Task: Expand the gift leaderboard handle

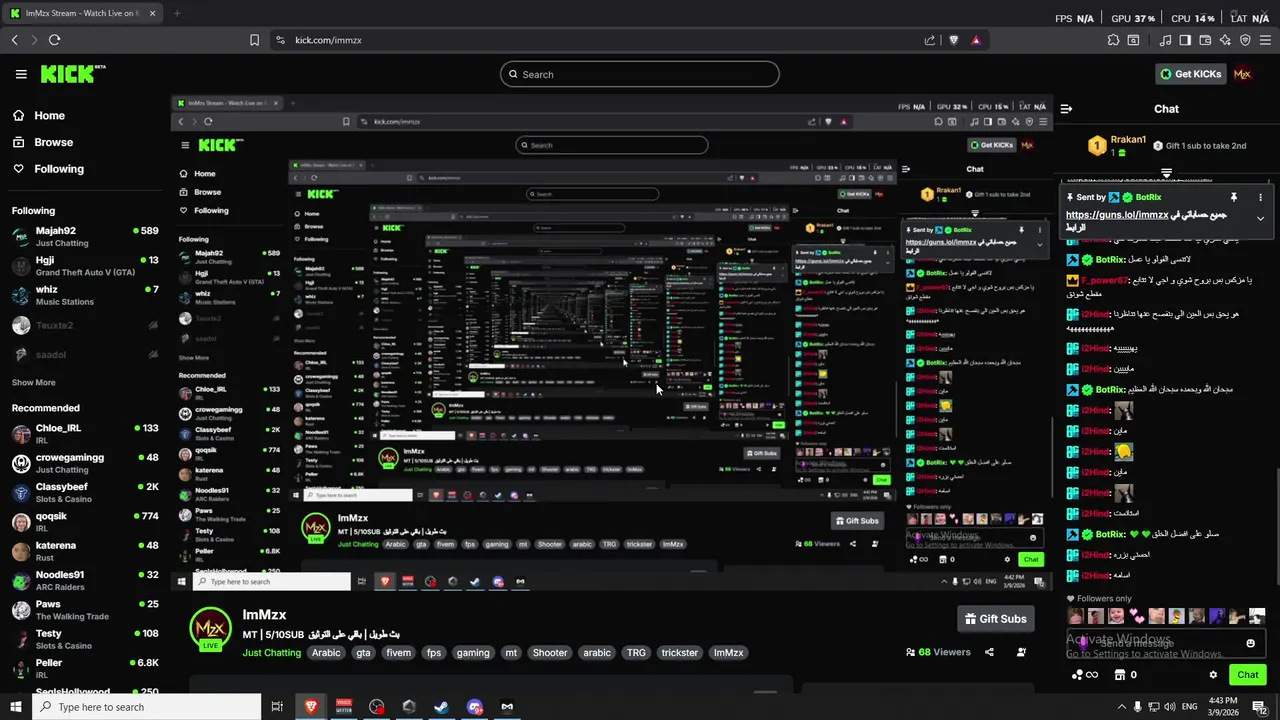Action: (x=1166, y=173)
